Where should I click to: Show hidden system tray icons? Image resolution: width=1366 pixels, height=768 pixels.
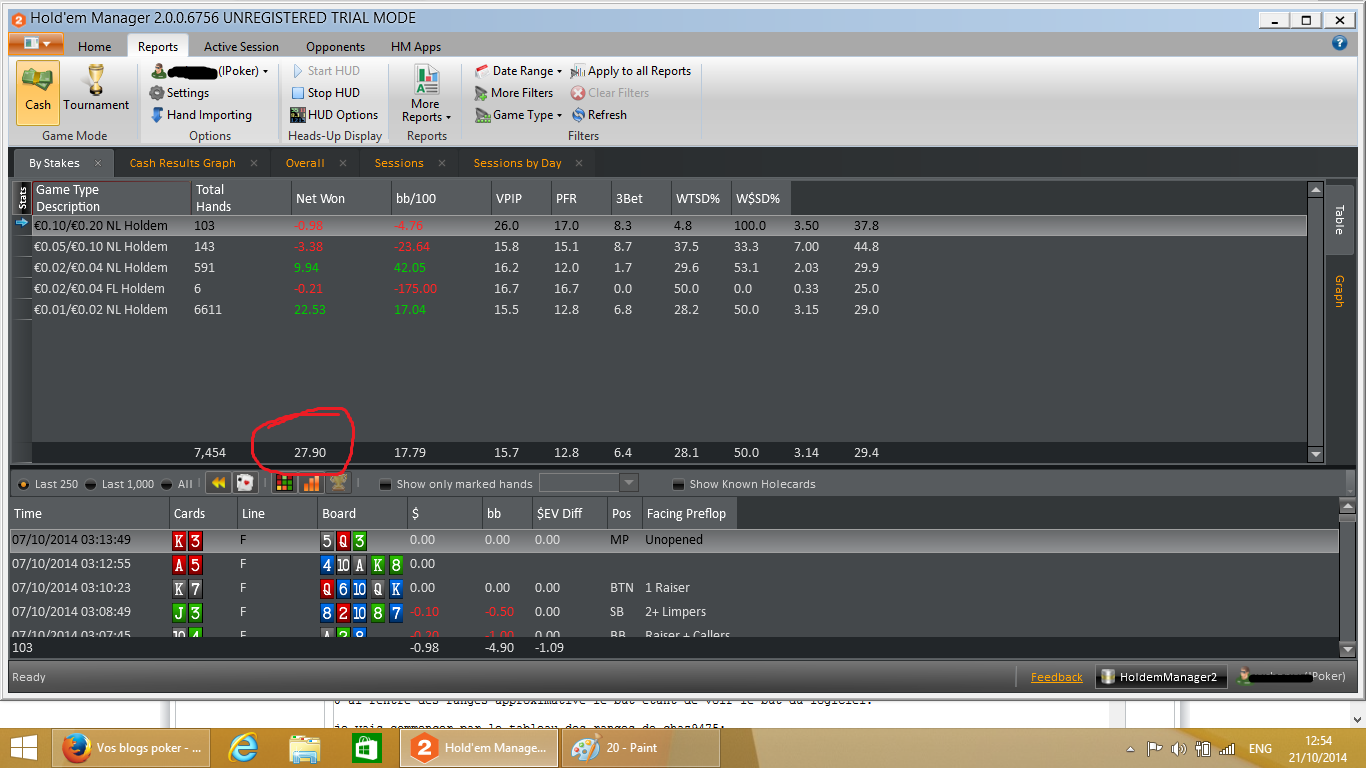tap(1131, 748)
